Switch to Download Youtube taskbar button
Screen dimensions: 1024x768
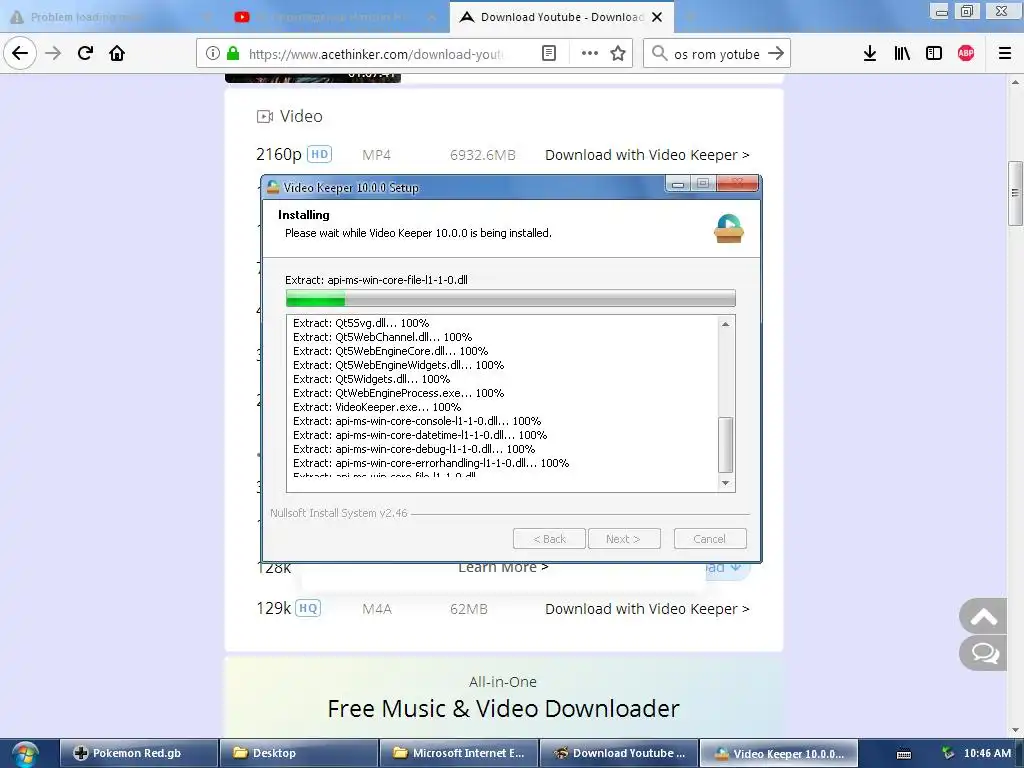pyautogui.click(x=619, y=754)
